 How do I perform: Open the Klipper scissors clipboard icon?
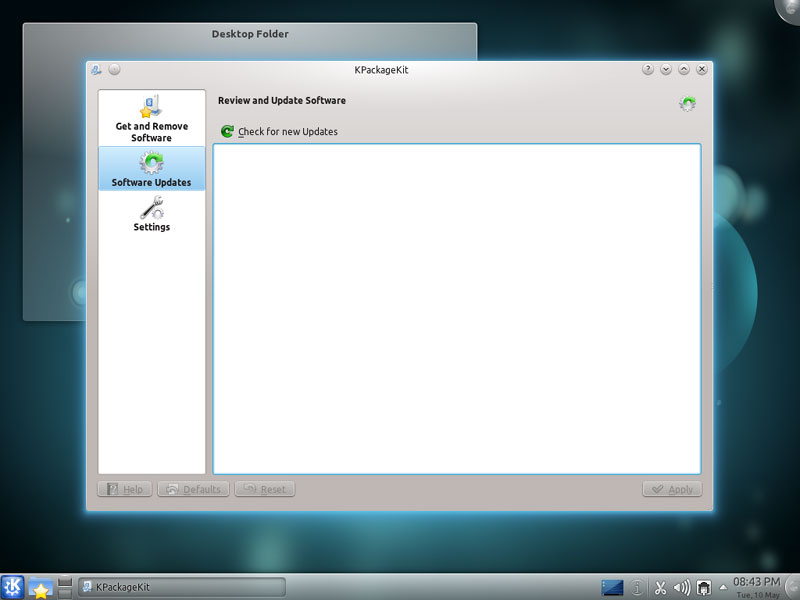(x=660, y=588)
